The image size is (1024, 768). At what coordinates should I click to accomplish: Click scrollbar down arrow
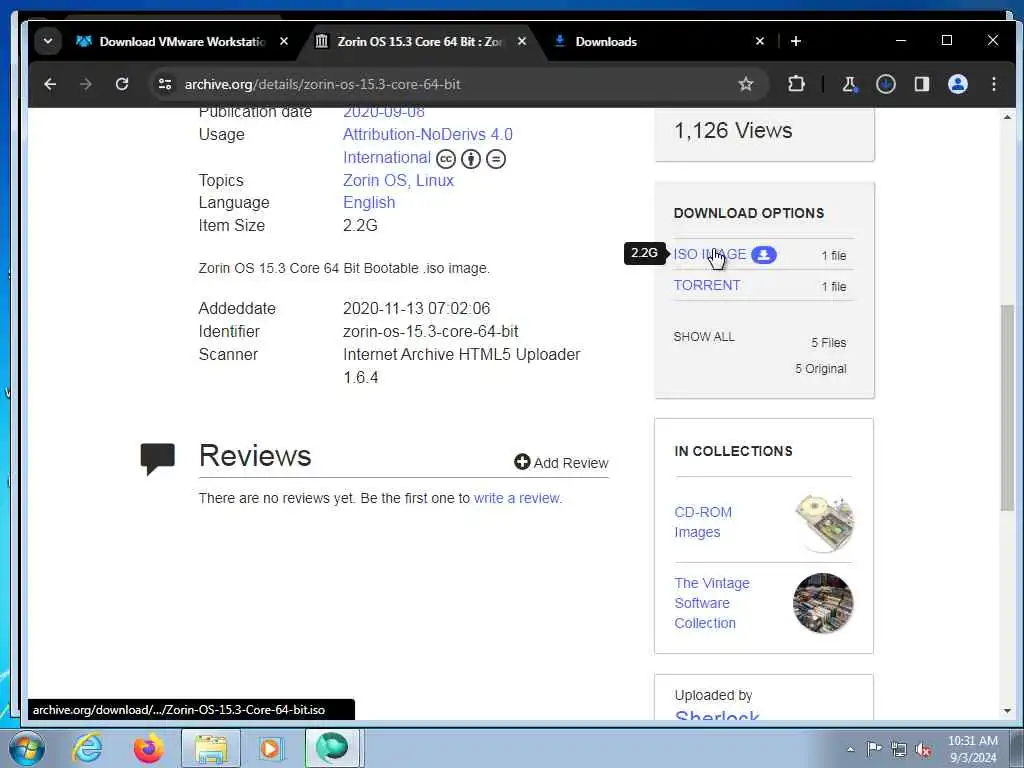(x=1007, y=711)
